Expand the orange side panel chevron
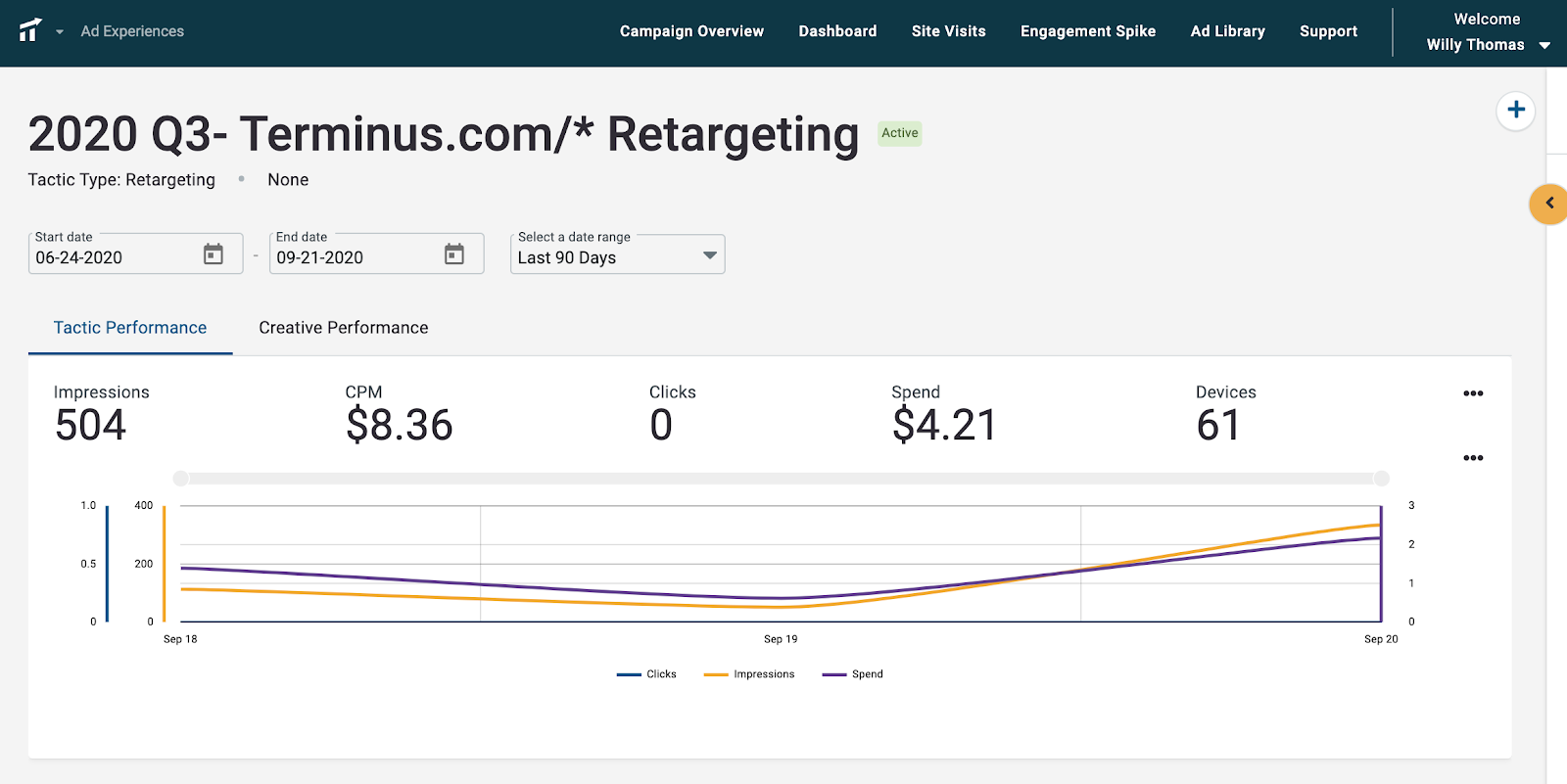This screenshot has width=1567, height=784. click(1549, 204)
